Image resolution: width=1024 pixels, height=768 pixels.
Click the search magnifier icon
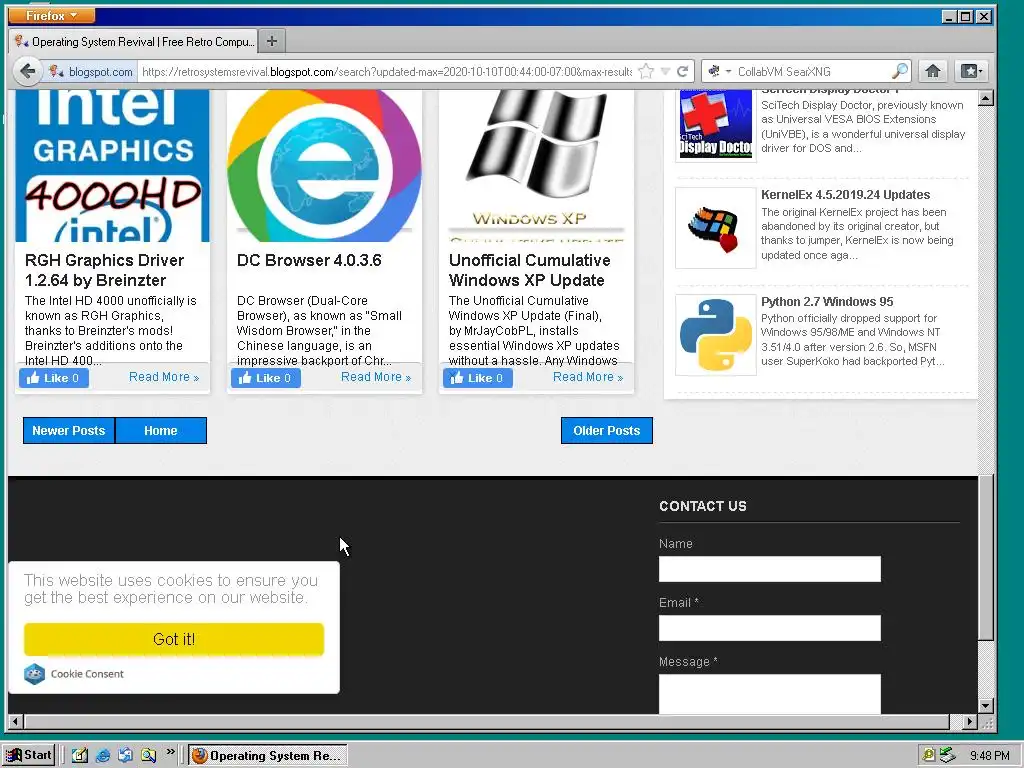[900, 71]
